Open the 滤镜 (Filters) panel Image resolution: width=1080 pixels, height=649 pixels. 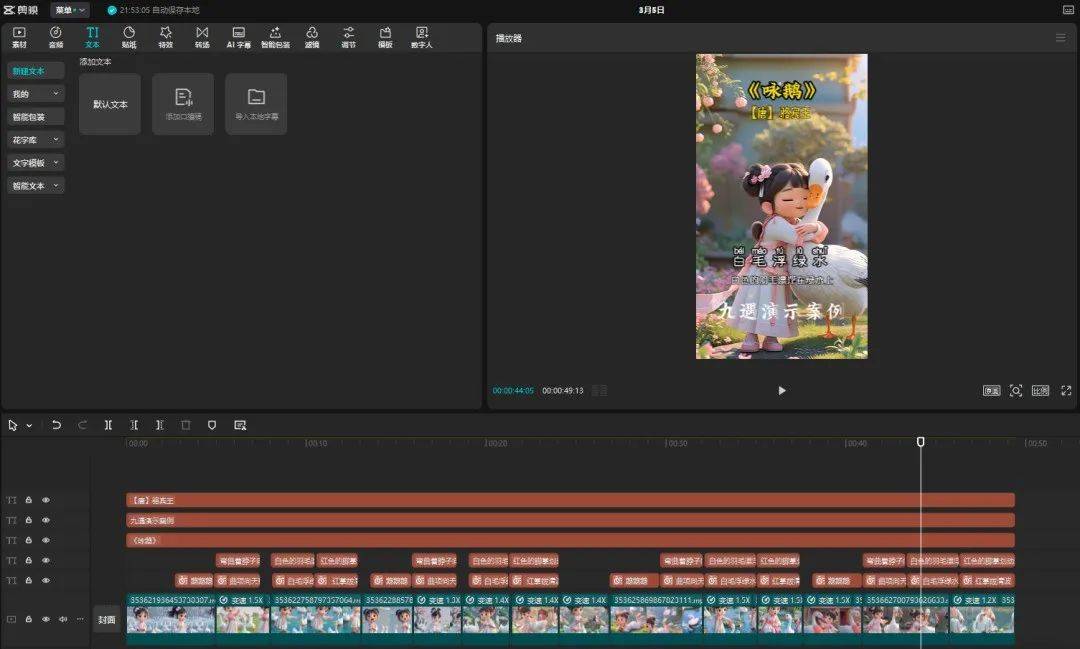point(312,37)
